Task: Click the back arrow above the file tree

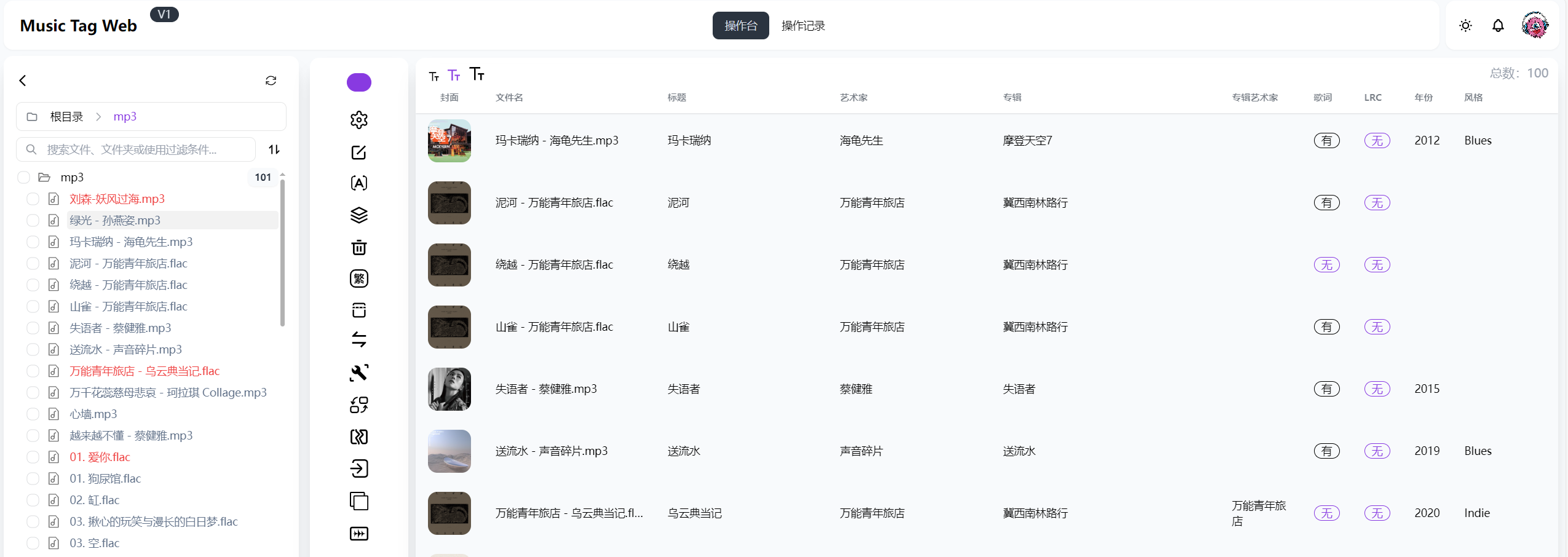Action: pos(23,80)
